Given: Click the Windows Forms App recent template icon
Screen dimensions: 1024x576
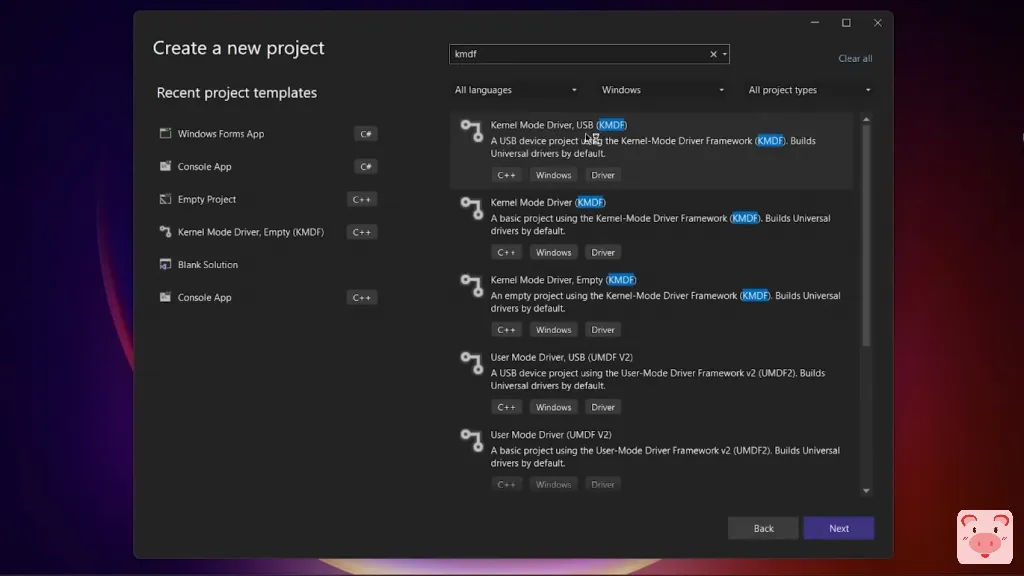Looking at the screenshot, I should [x=166, y=134].
